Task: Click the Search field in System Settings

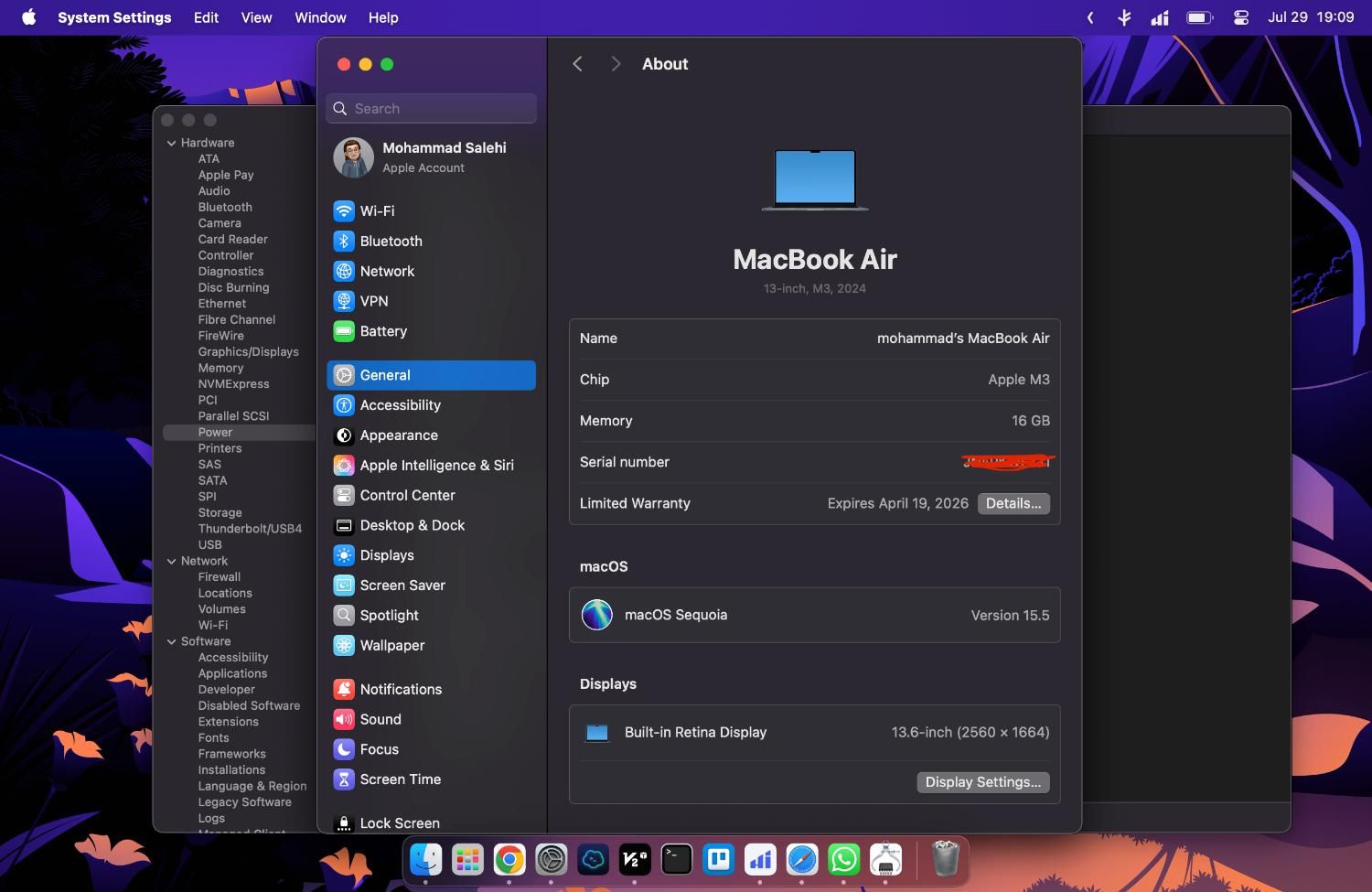Action: [x=431, y=108]
